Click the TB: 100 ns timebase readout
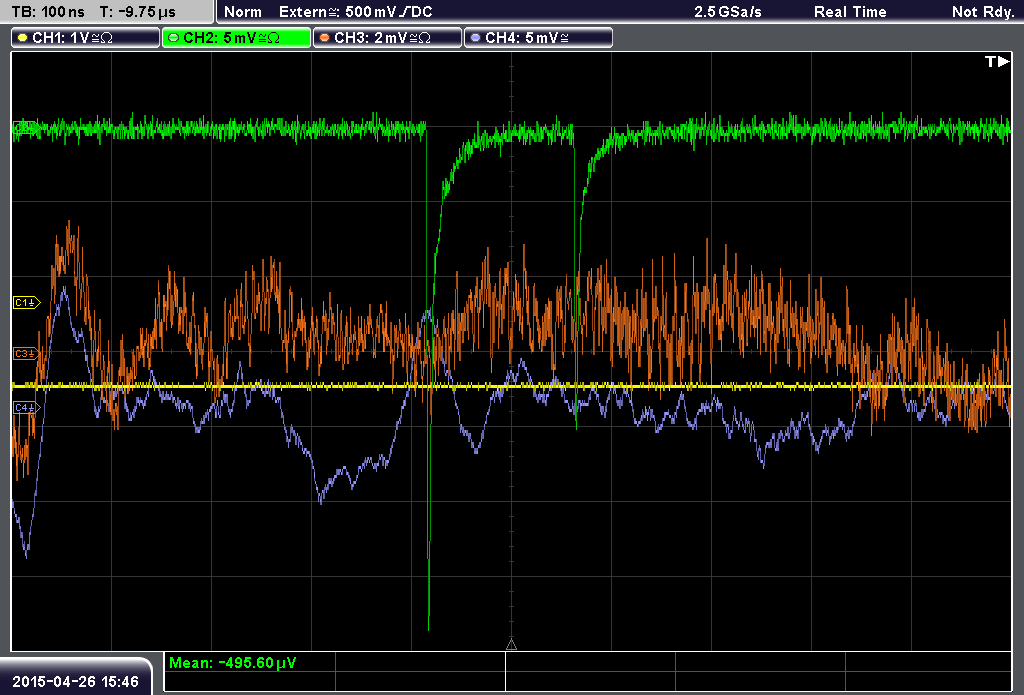This screenshot has height=695, width=1024. [x=48, y=12]
